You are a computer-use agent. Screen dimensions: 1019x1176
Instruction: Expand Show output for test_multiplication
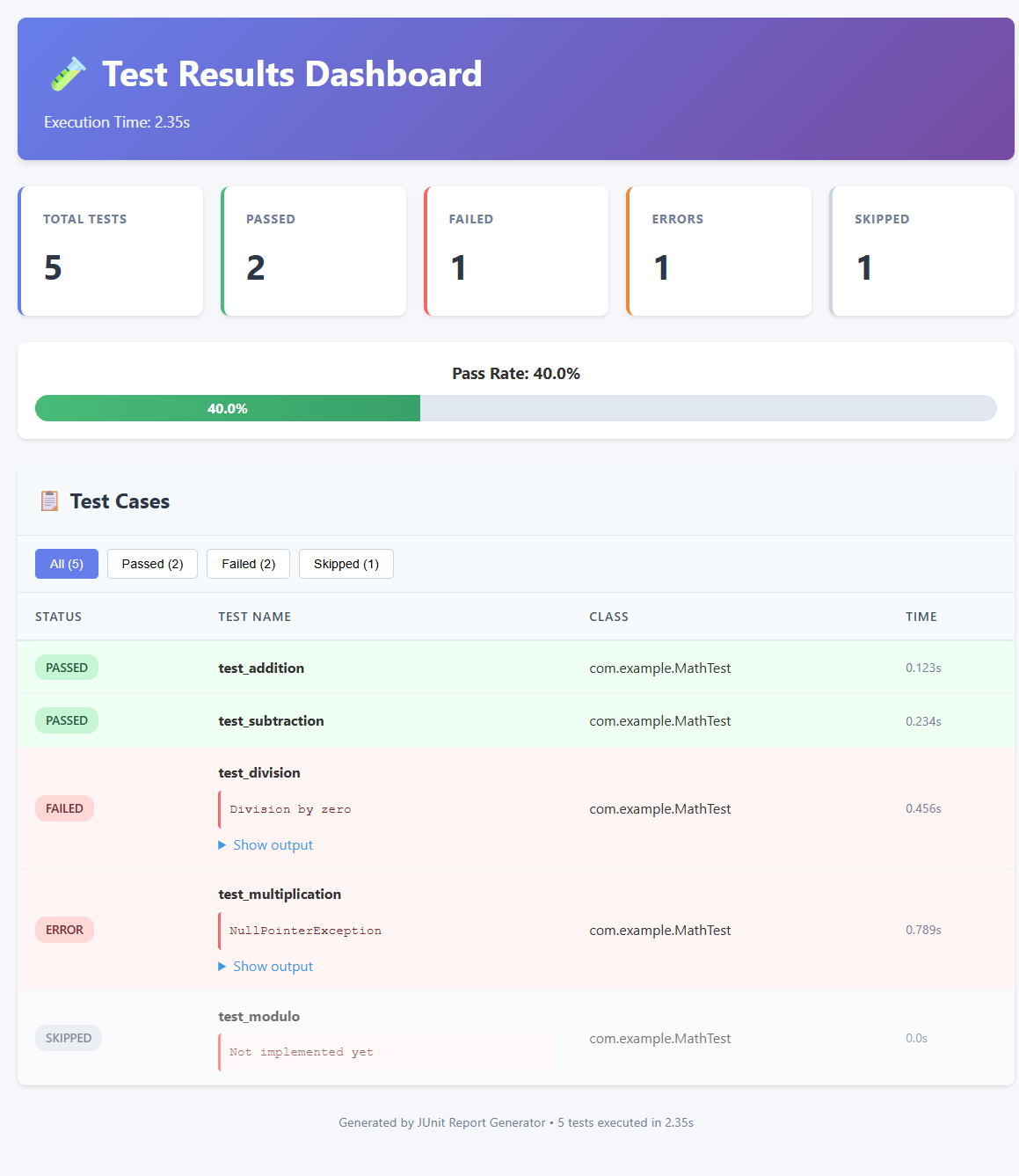tap(266, 966)
